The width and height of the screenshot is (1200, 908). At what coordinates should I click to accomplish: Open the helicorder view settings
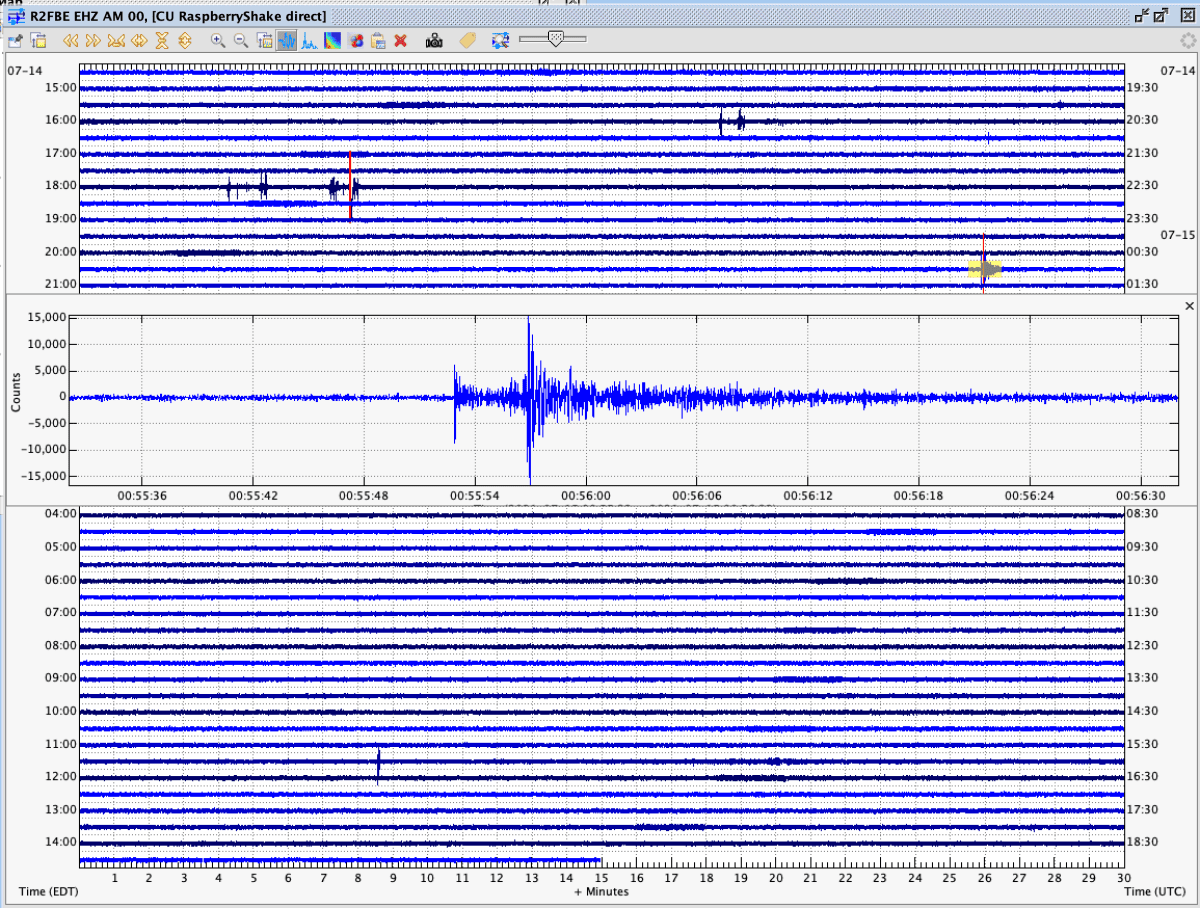pyautogui.click(x=37, y=40)
